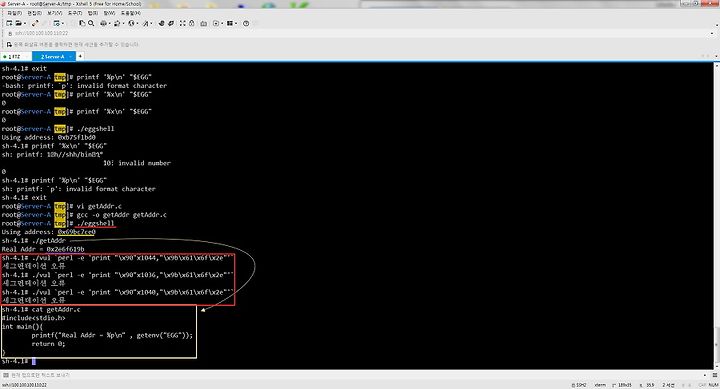Click the compose text input bar at the bottom
The width and height of the screenshot is (720, 389).
point(358,375)
